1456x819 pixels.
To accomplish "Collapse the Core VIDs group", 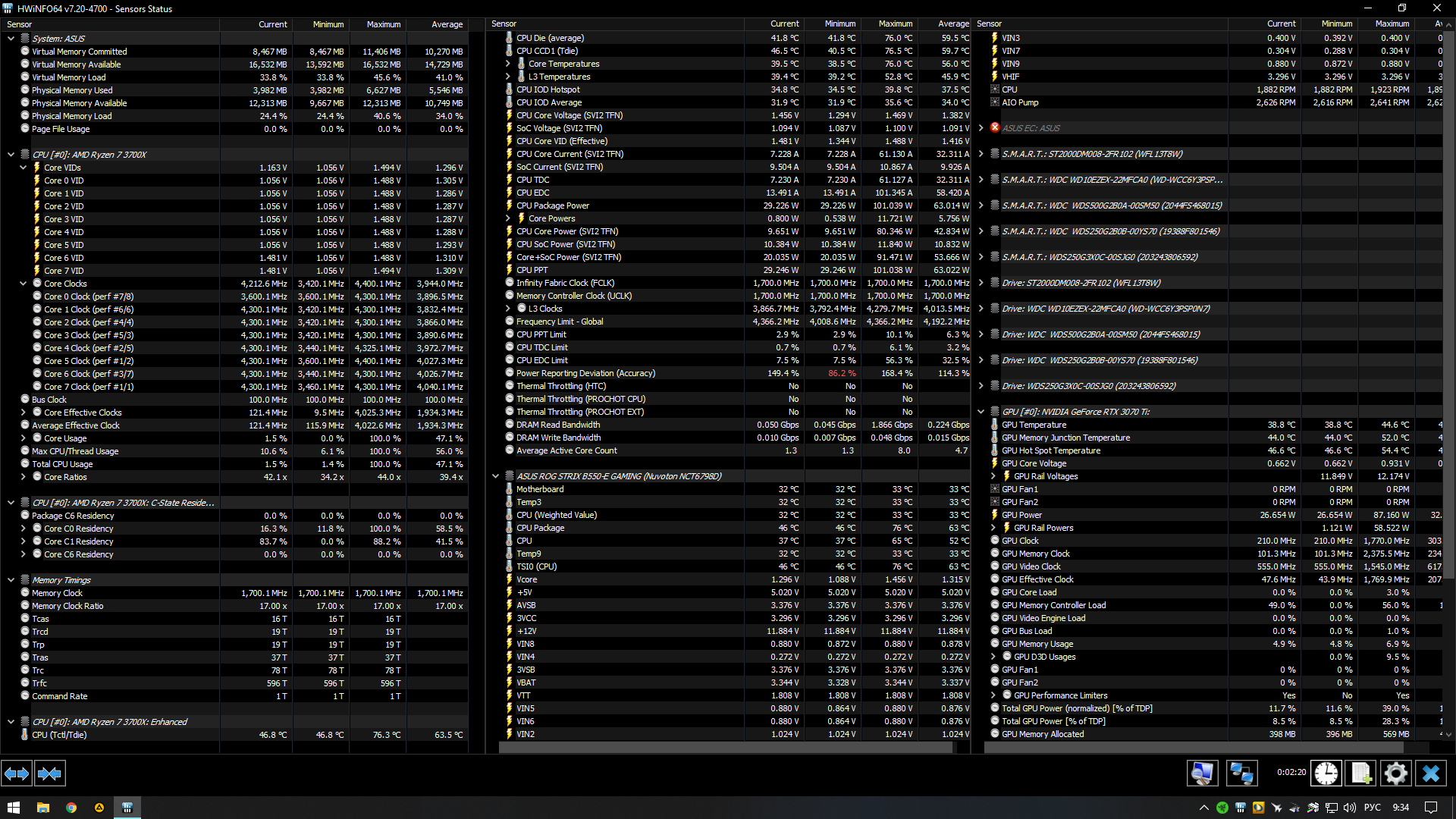I will pos(24,168).
